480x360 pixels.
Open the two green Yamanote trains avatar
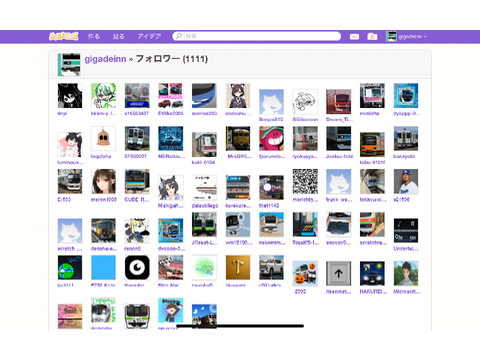(204, 225)
